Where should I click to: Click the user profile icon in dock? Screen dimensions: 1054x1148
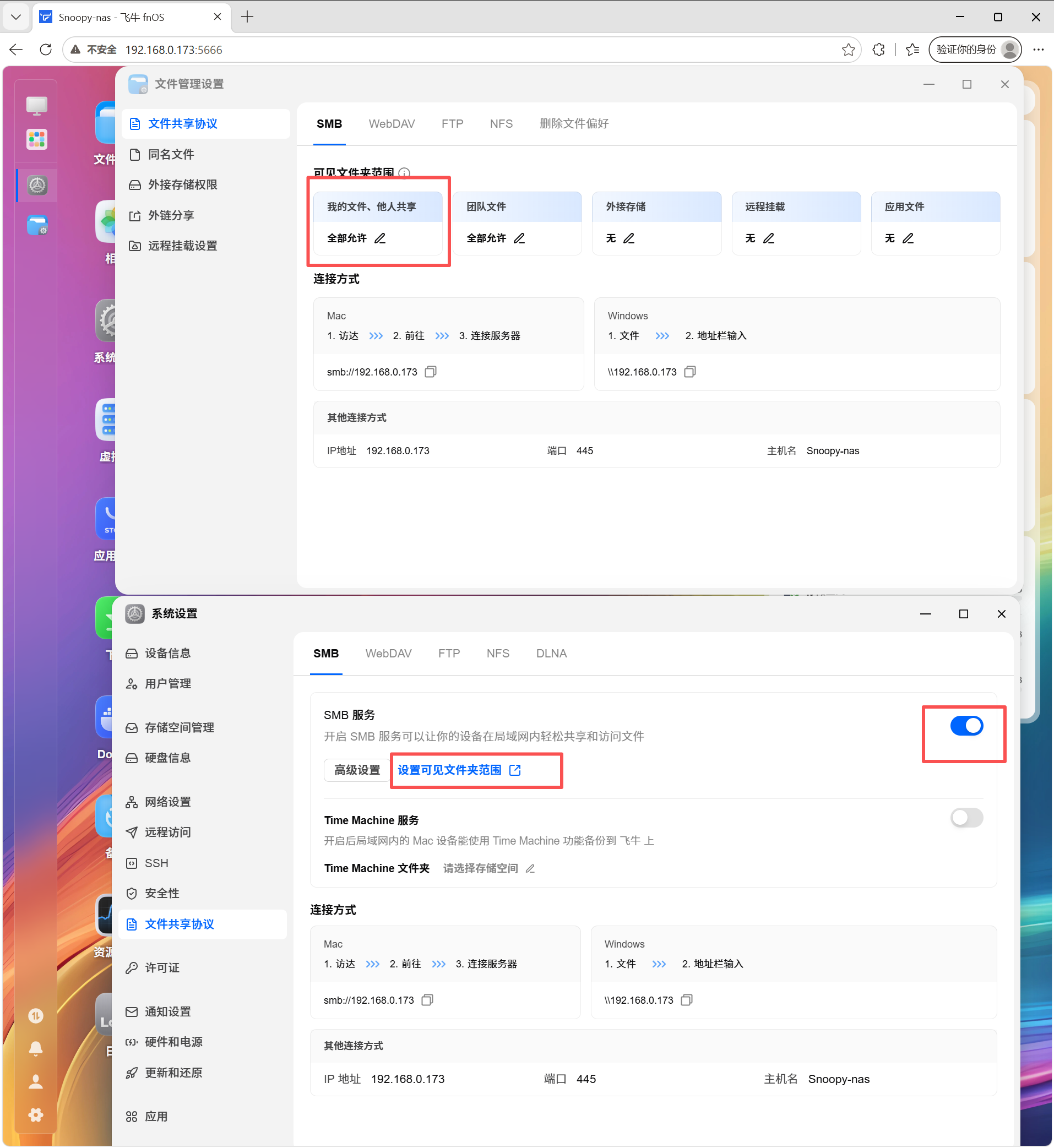tap(36, 1082)
